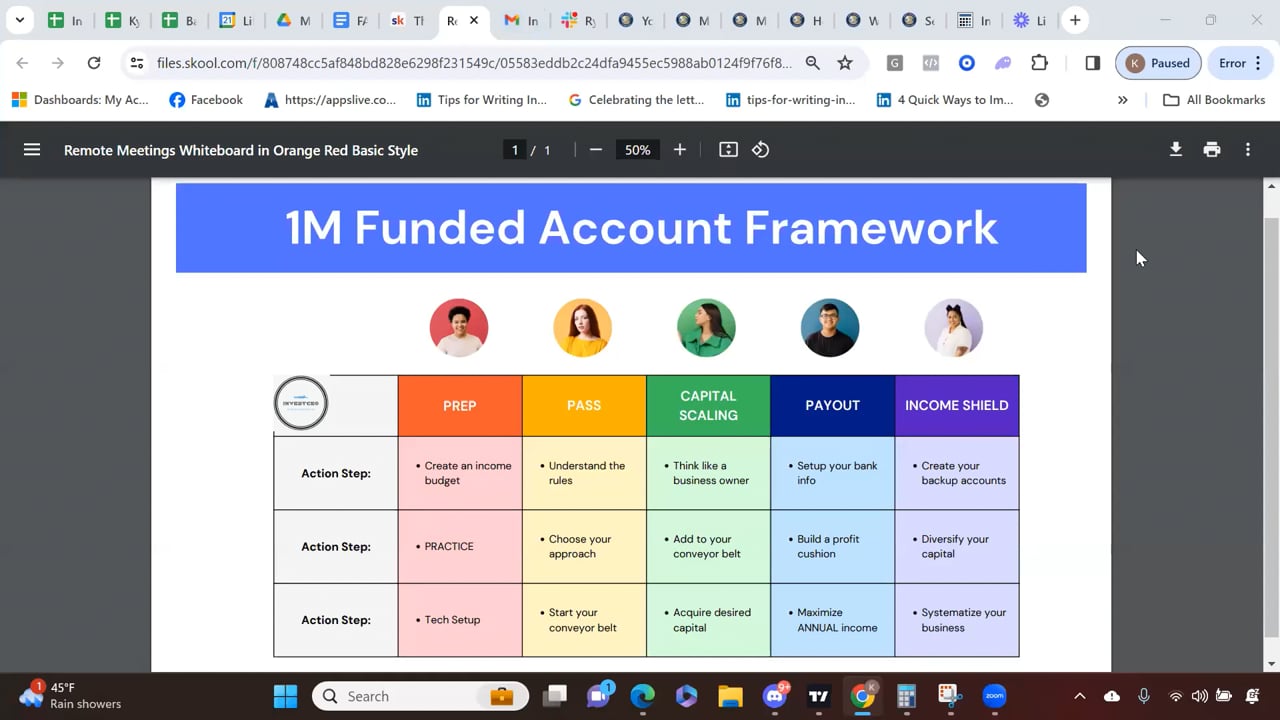Toggle the microphone icon in the system tray
Screen dimensions: 1280x720
[x=1143, y=696]
